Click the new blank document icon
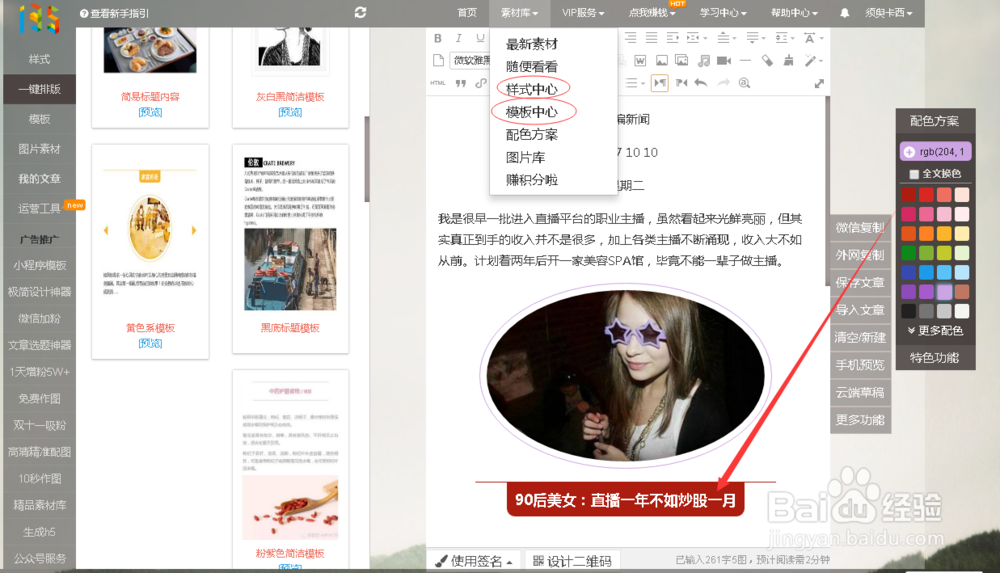 point(438,61)
